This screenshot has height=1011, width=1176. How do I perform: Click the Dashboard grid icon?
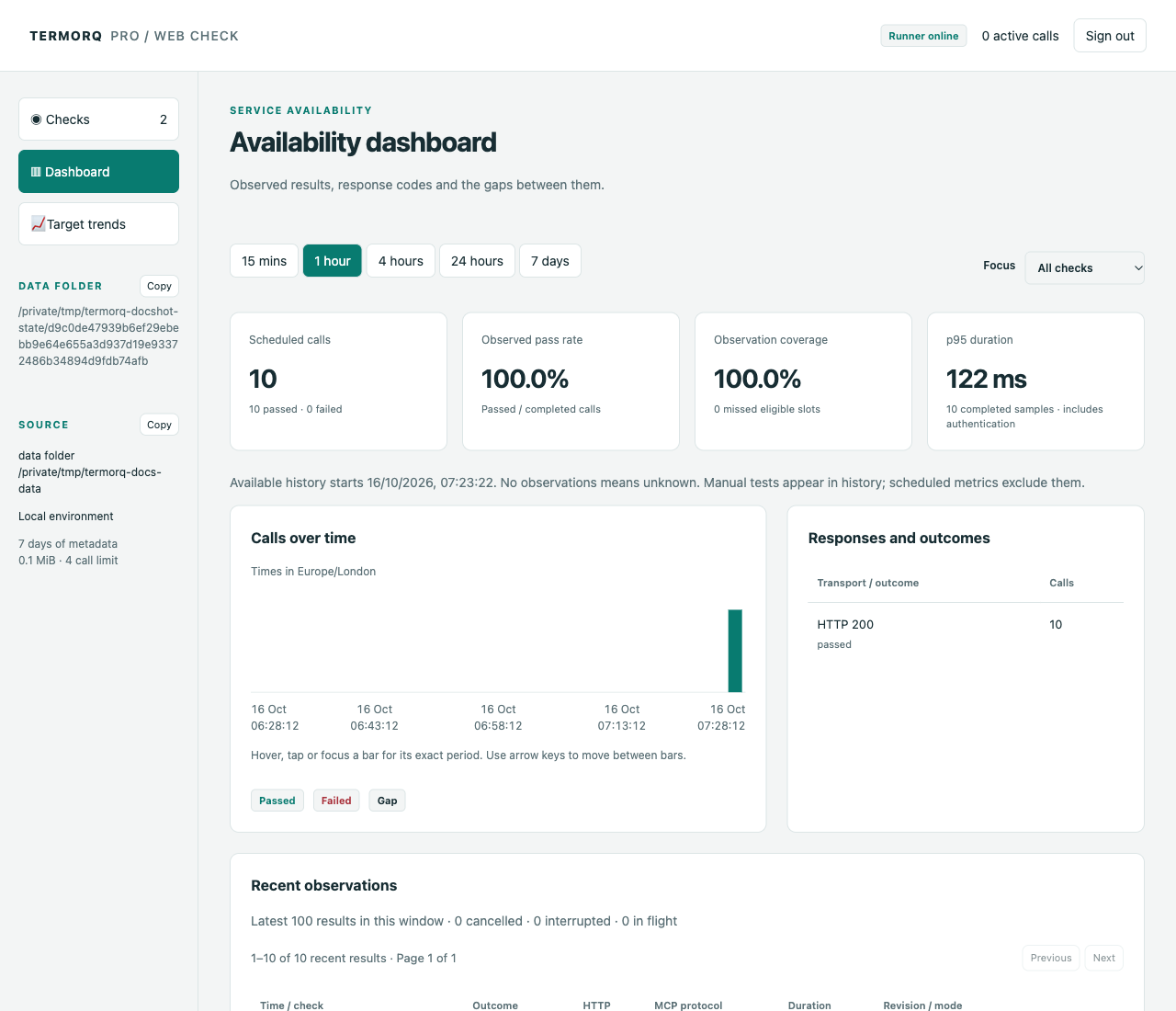[36, 172]
